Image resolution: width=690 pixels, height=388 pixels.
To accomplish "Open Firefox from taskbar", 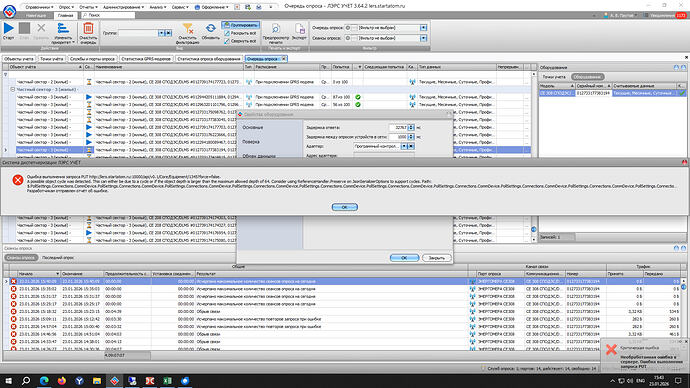I will [x=62, y=381].
